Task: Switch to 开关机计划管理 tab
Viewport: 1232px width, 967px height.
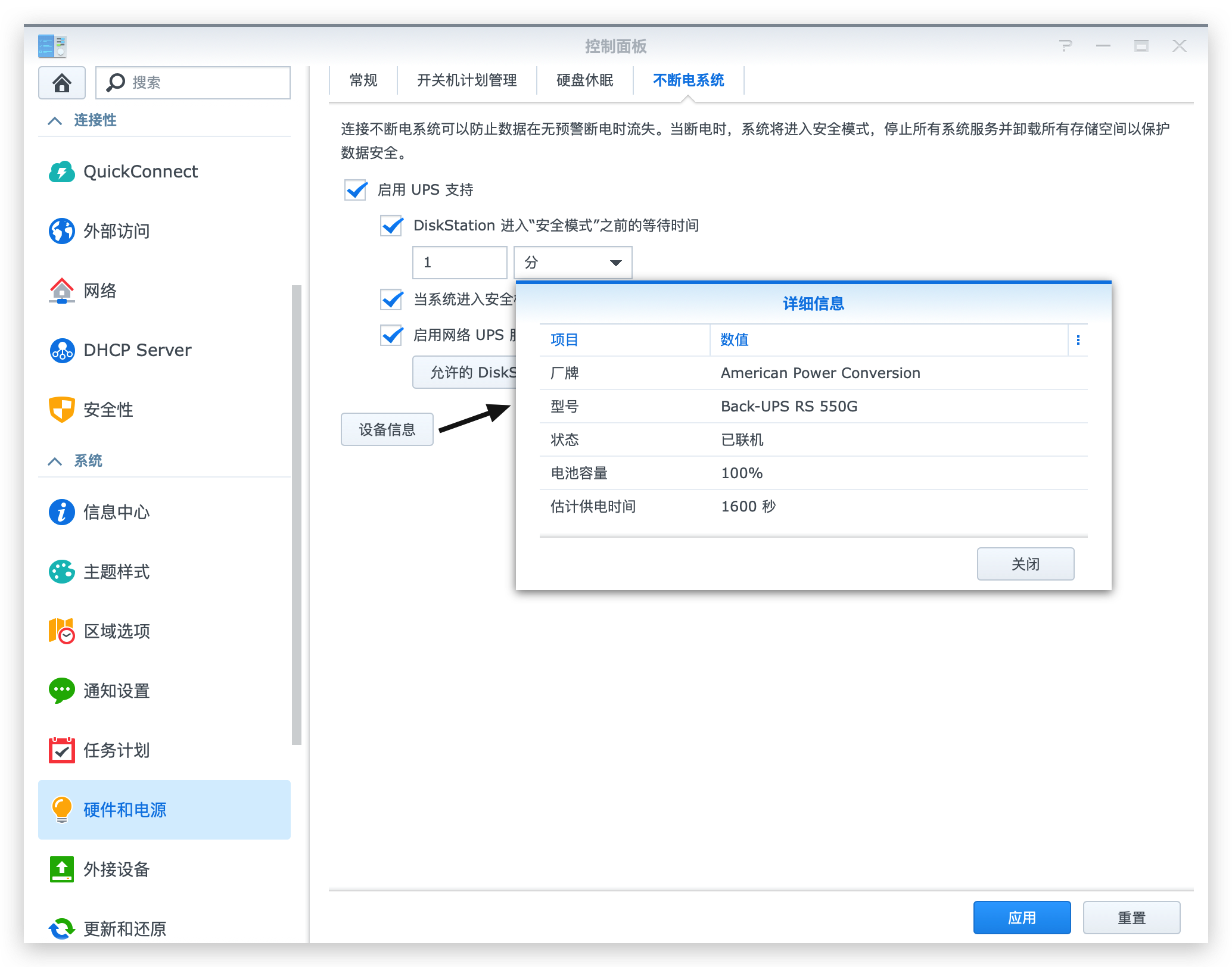Action: 466,80
